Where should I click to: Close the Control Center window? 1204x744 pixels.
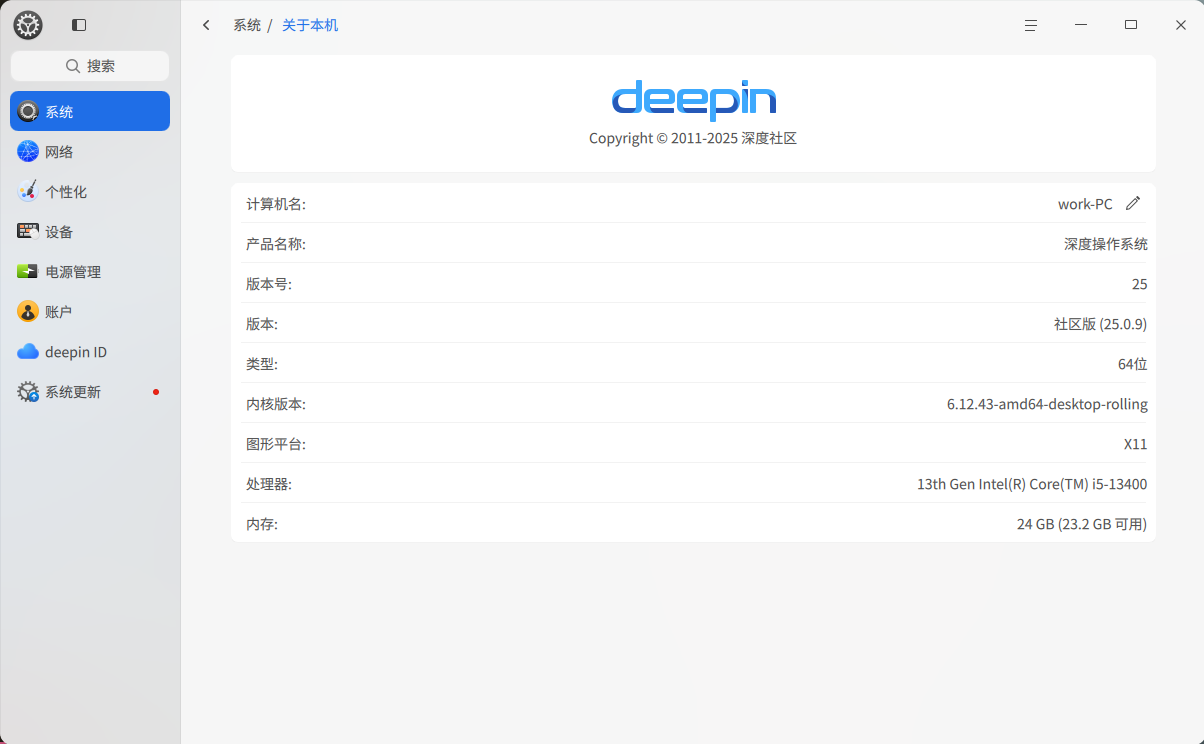pos(1181,25)
